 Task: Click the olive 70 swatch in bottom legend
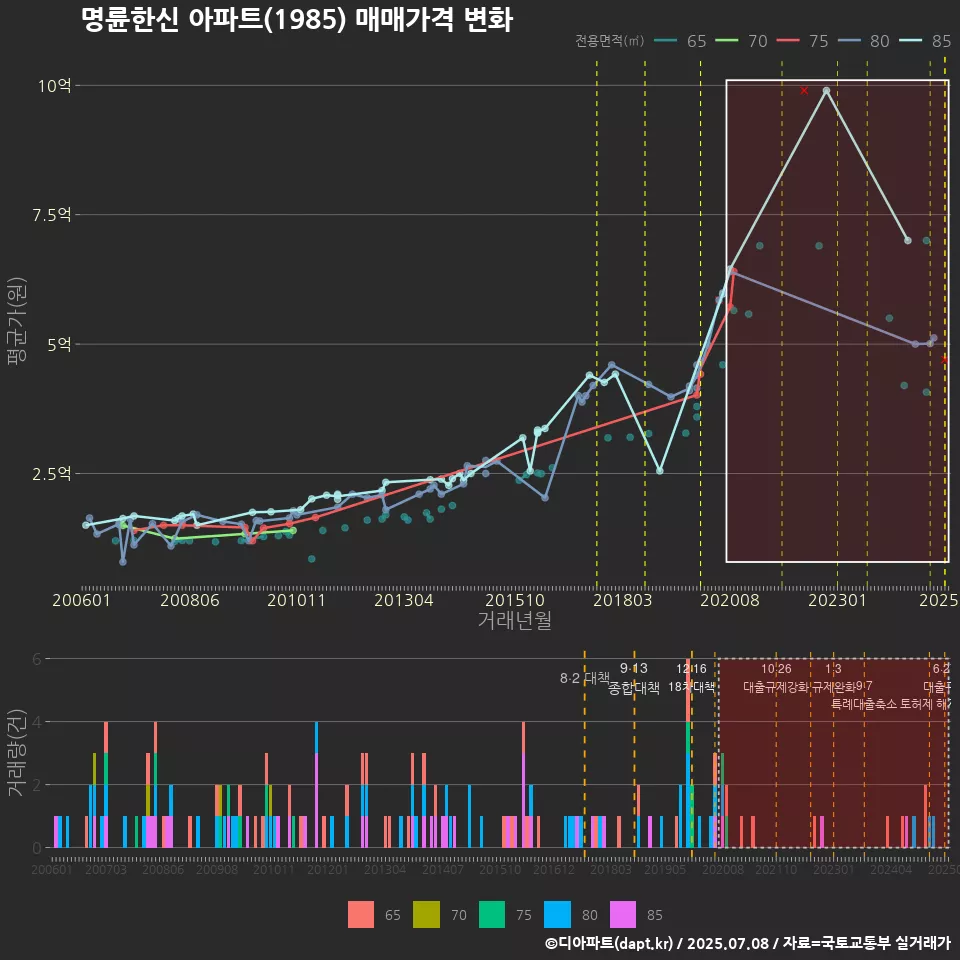coord(426,915)
